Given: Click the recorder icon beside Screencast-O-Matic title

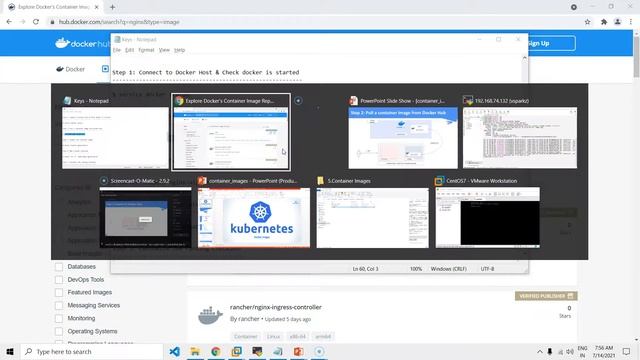Looking at the screenshot, I should click(104, 180).
